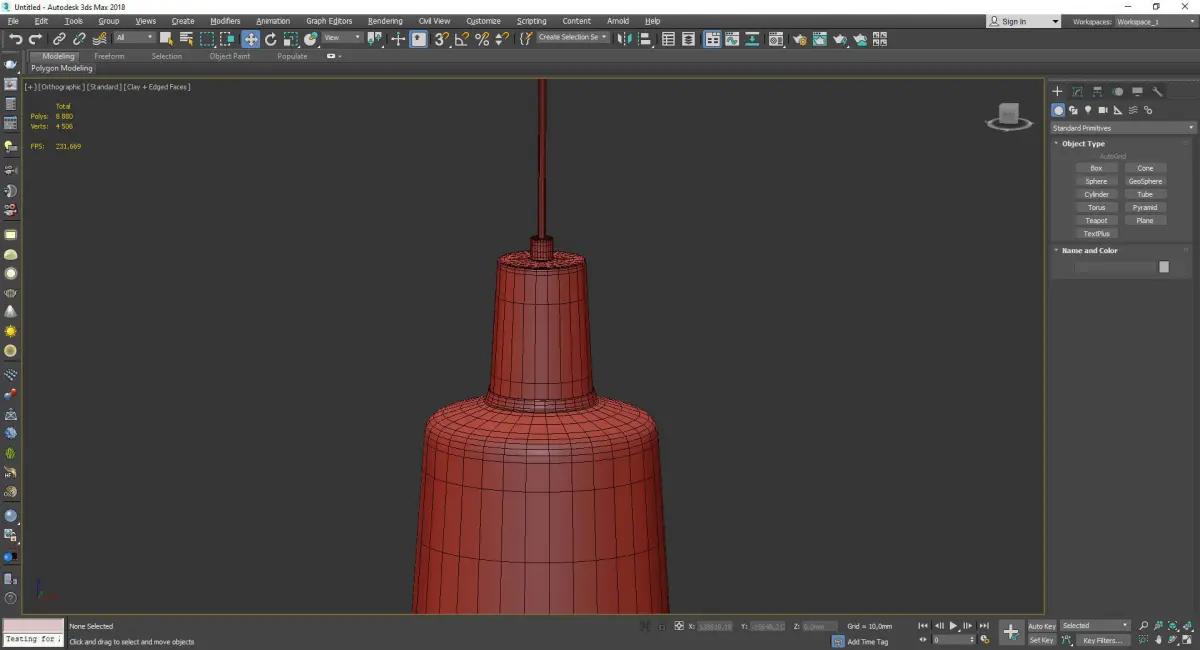Click the Rotate tool icon

(x=270, y=39)
